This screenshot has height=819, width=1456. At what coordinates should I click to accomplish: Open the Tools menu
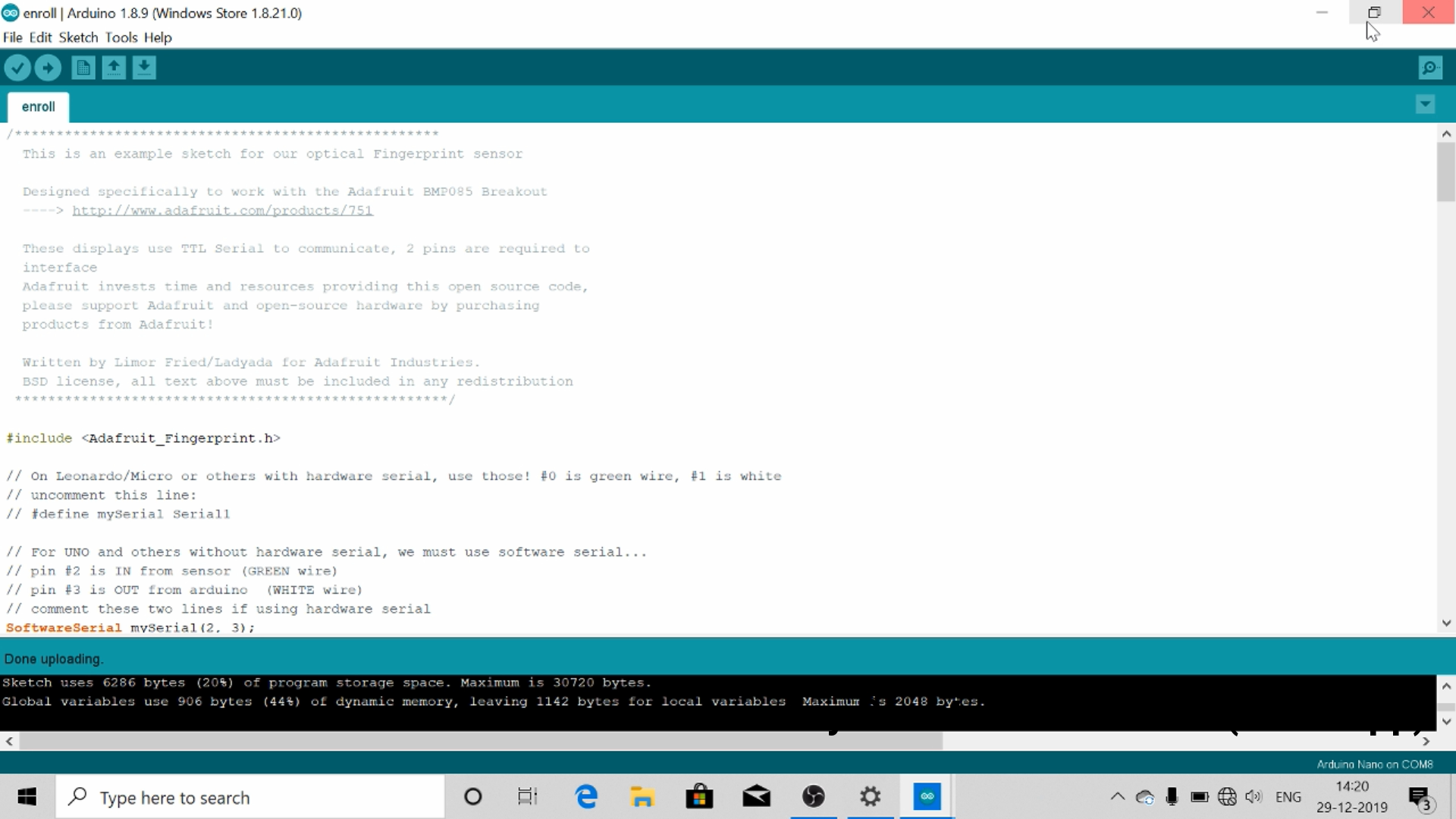click(x=121, y=37)
